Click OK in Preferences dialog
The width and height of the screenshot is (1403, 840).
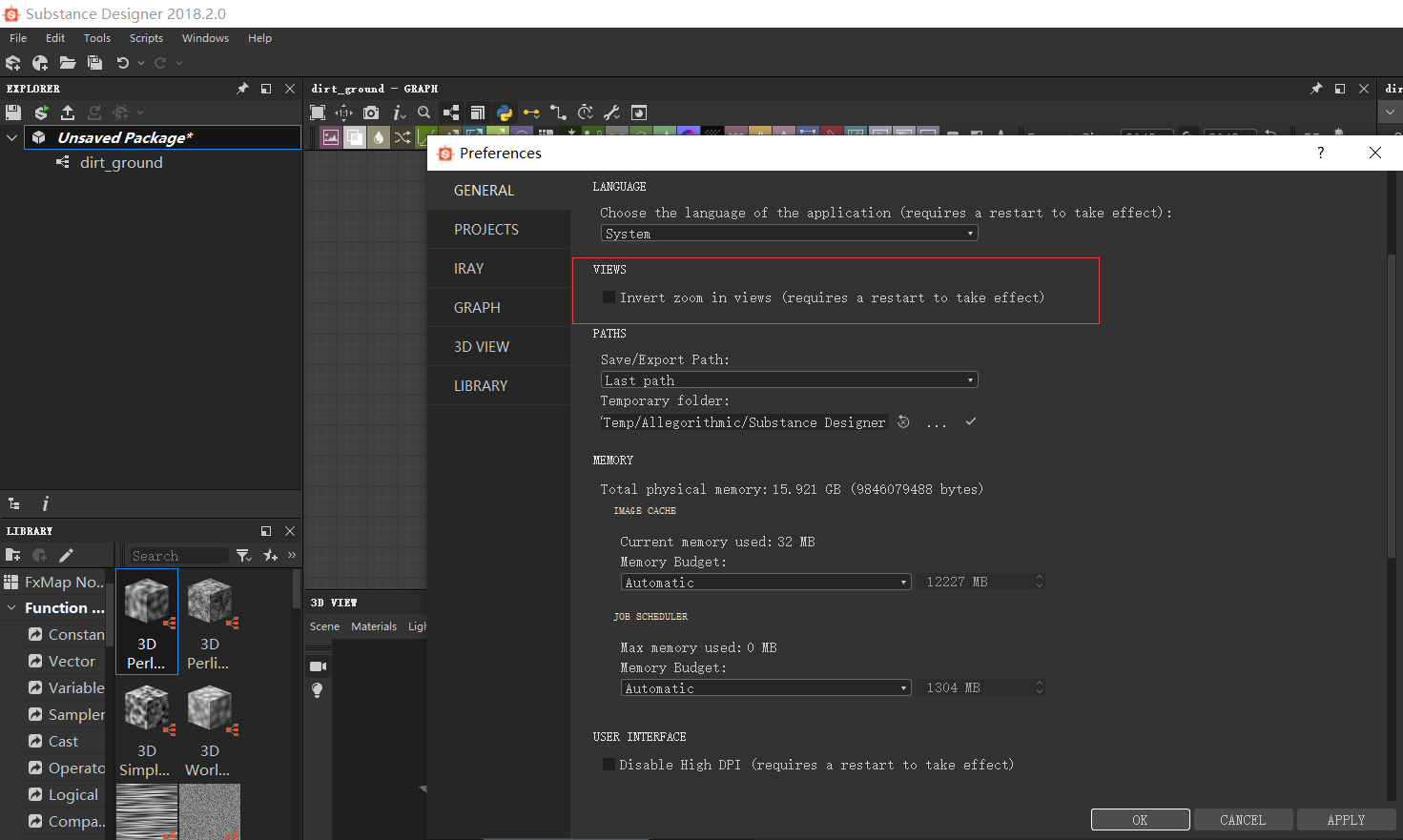coord(1141,820)
